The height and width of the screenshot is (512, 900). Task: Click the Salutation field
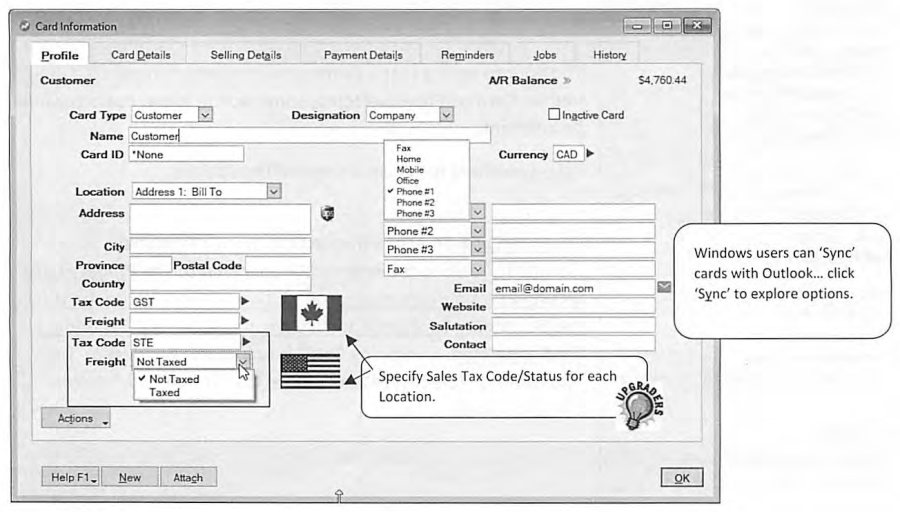click(573, 325)
